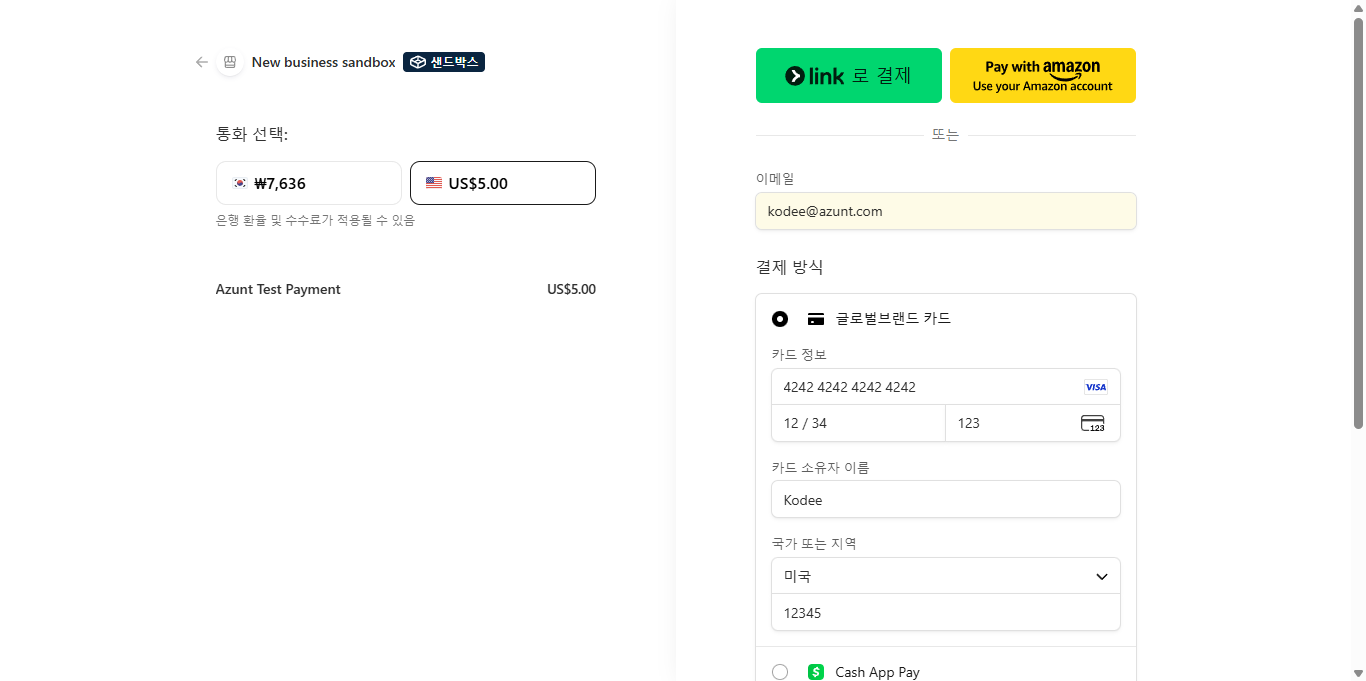Click the Pay with Amazon button
1366x681 pixels.
[x=1042, y=75]
